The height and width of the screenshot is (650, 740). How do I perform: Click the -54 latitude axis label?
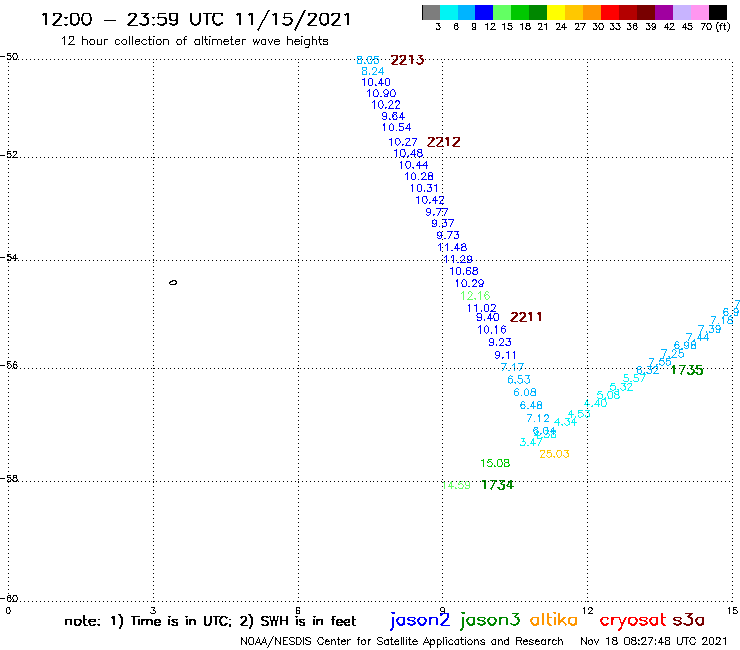tap(9, 258)
